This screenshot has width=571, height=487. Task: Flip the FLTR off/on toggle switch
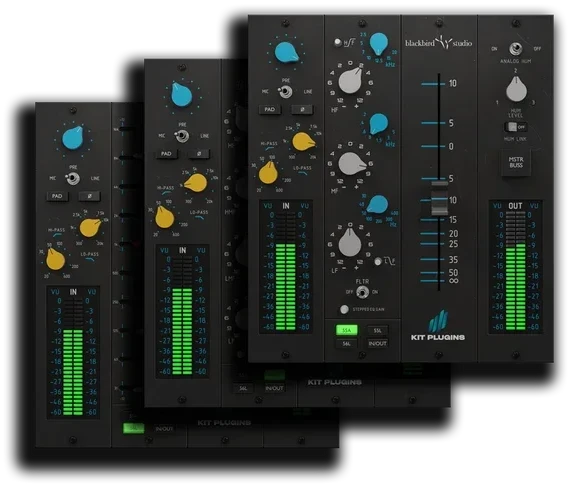(362, 292)
